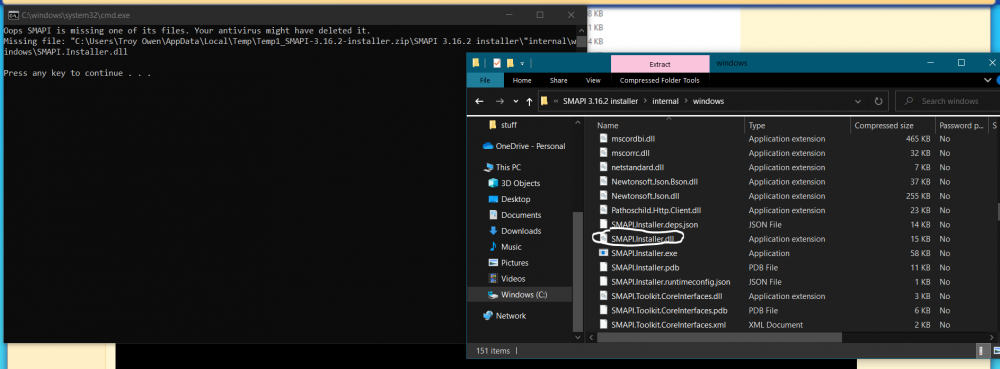Image resolution: width=1000 pixels, height=369 pixels.
Task: Expand the ribbon with the chevron
Action: tap(987, 80)
